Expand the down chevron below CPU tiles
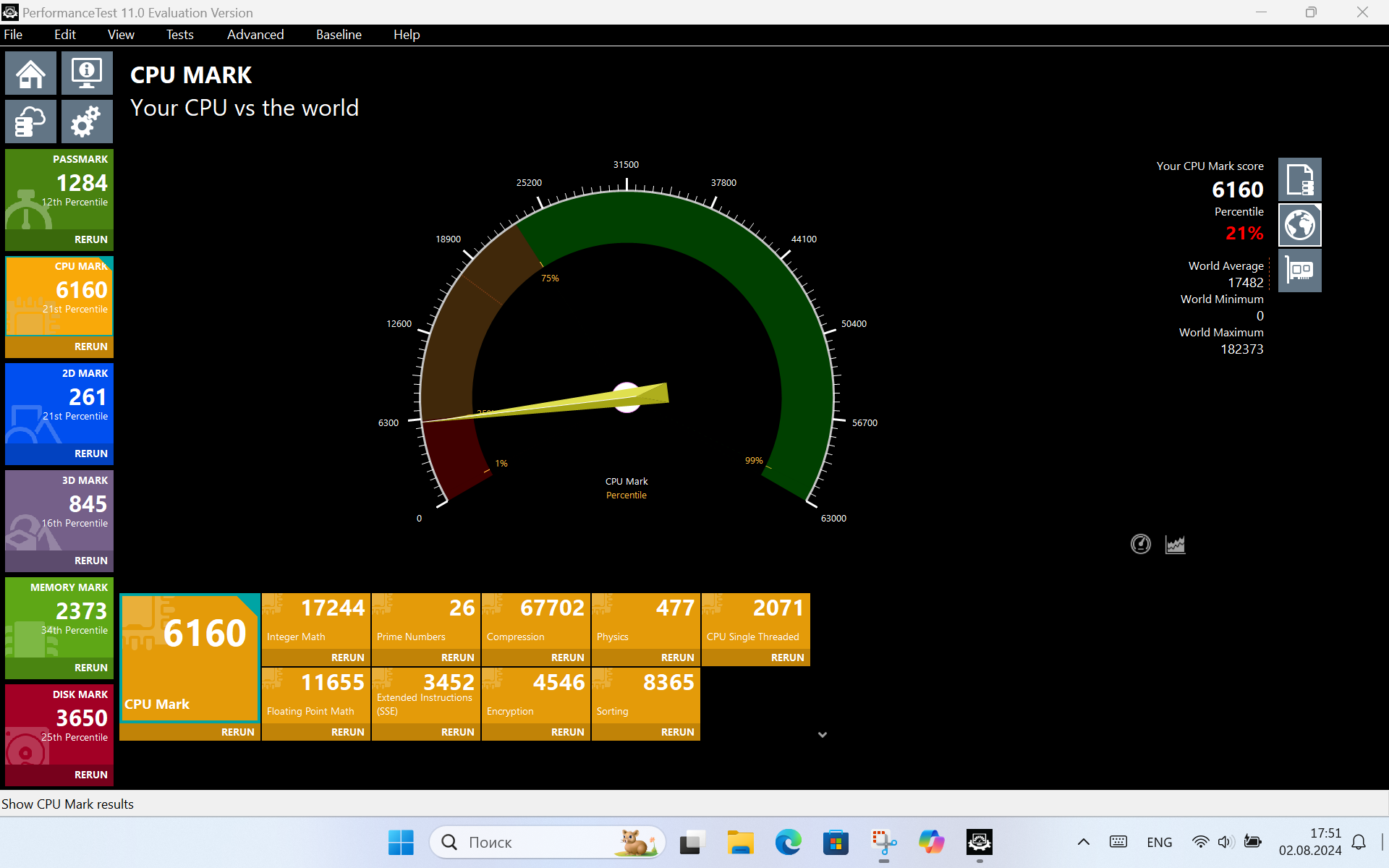This screenshot has height=868, width=1389. point(822,734)
